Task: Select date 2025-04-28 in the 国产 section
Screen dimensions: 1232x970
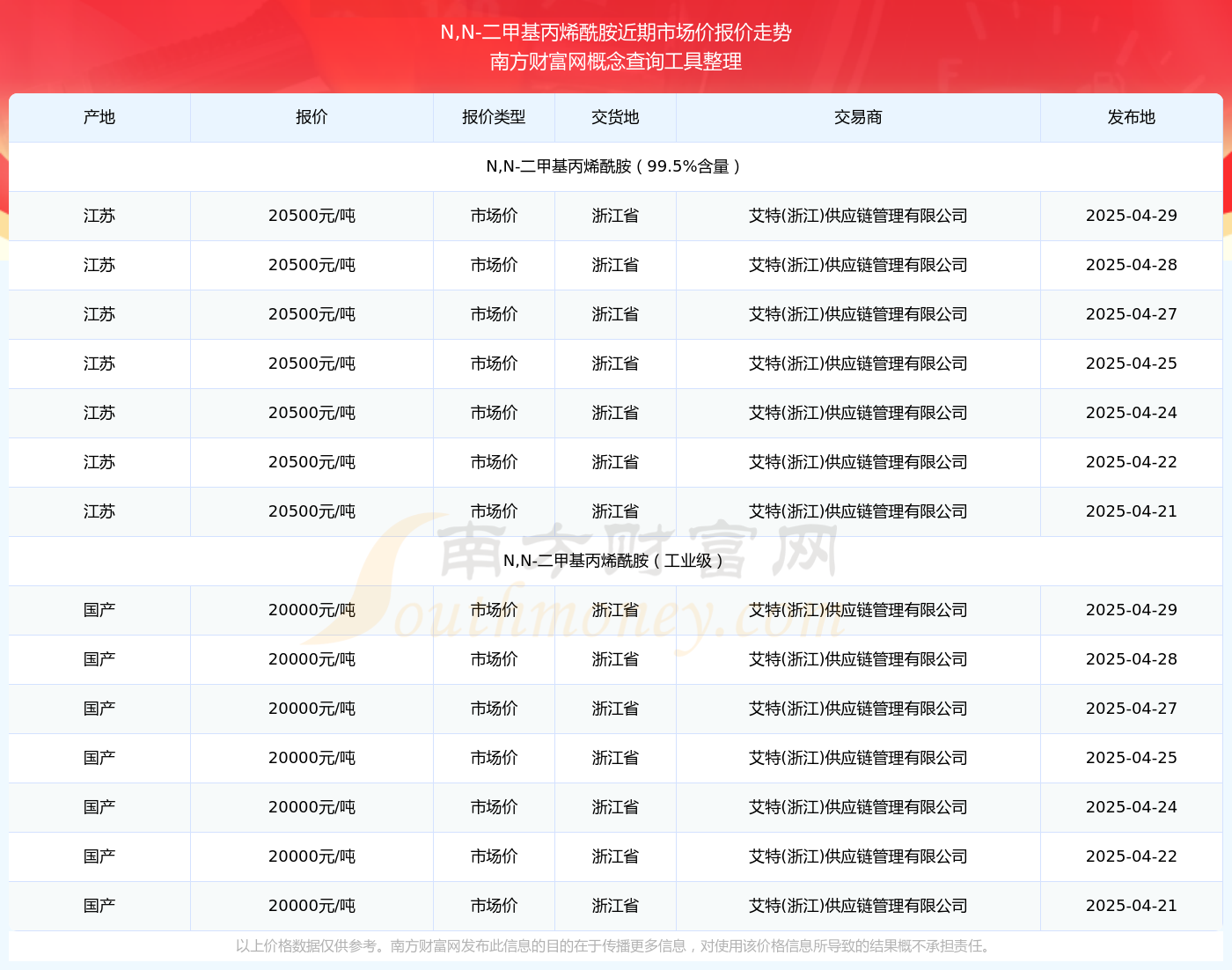Action: (x=1132, y=659)
